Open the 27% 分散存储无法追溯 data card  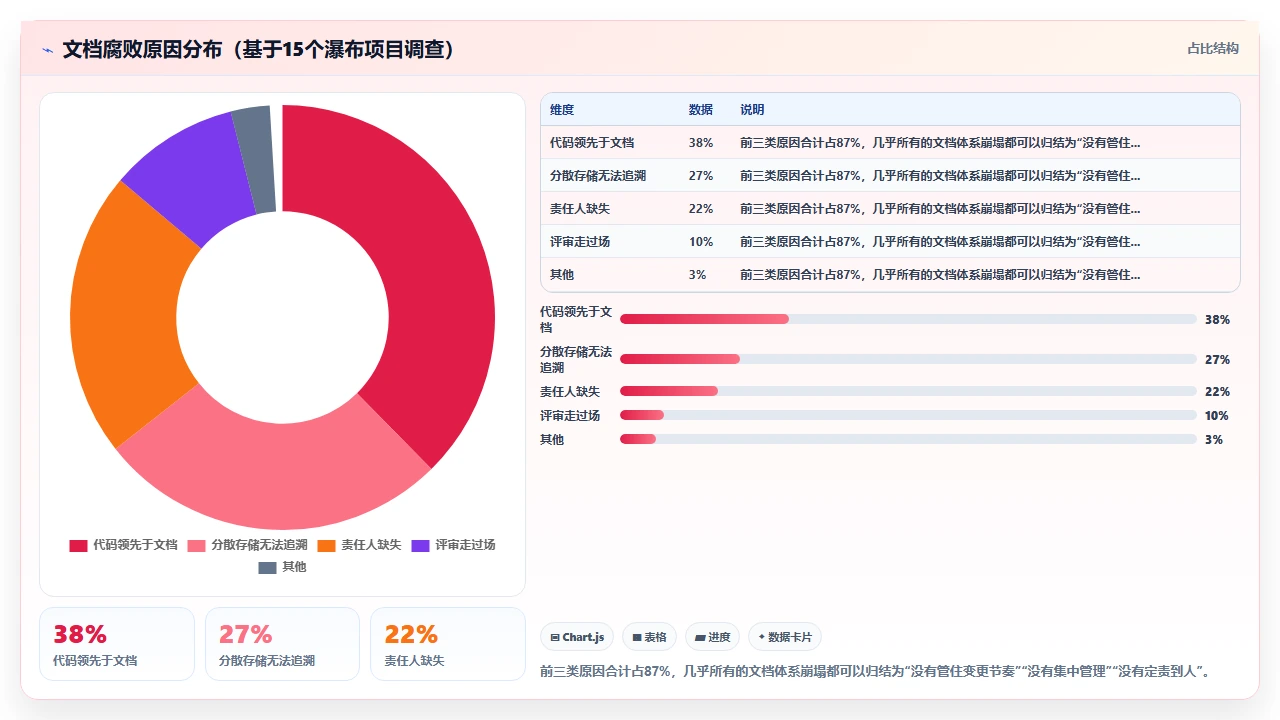[282, 644]
